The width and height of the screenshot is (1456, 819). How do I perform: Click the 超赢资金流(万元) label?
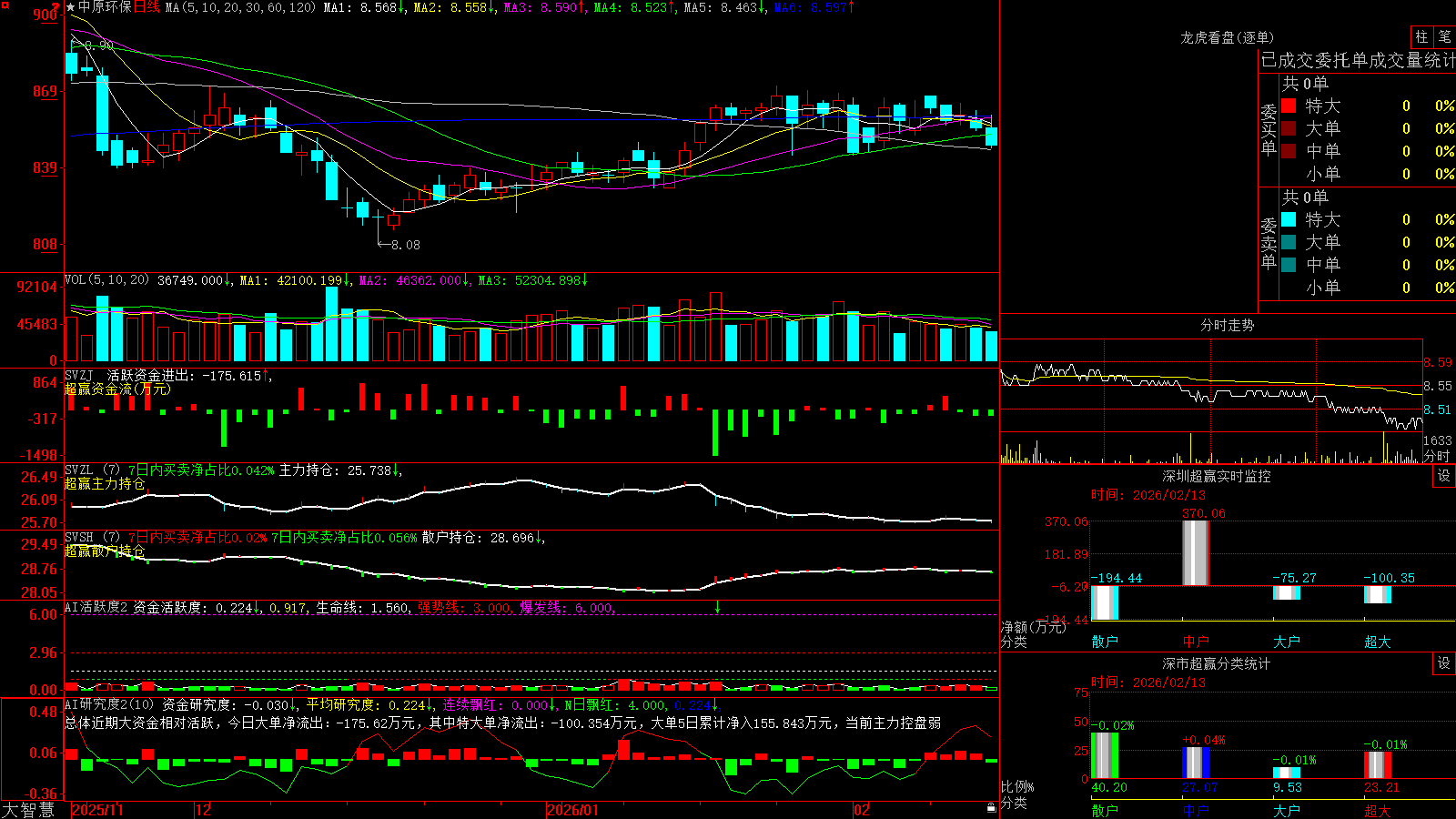pos(117,389)
